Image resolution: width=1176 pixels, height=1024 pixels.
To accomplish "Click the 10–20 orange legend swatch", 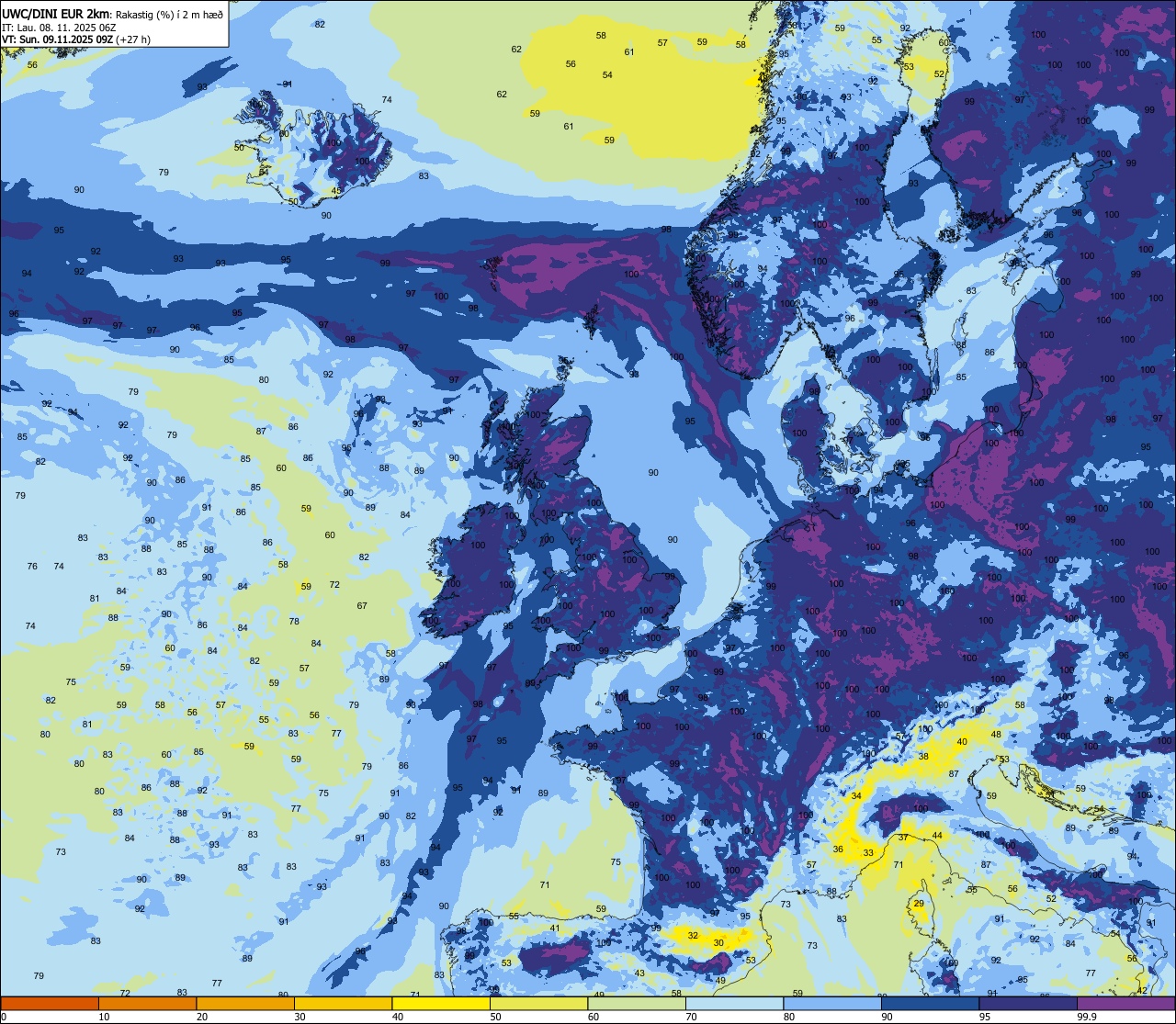I will pyautogui.click(x=147, y=1004).
